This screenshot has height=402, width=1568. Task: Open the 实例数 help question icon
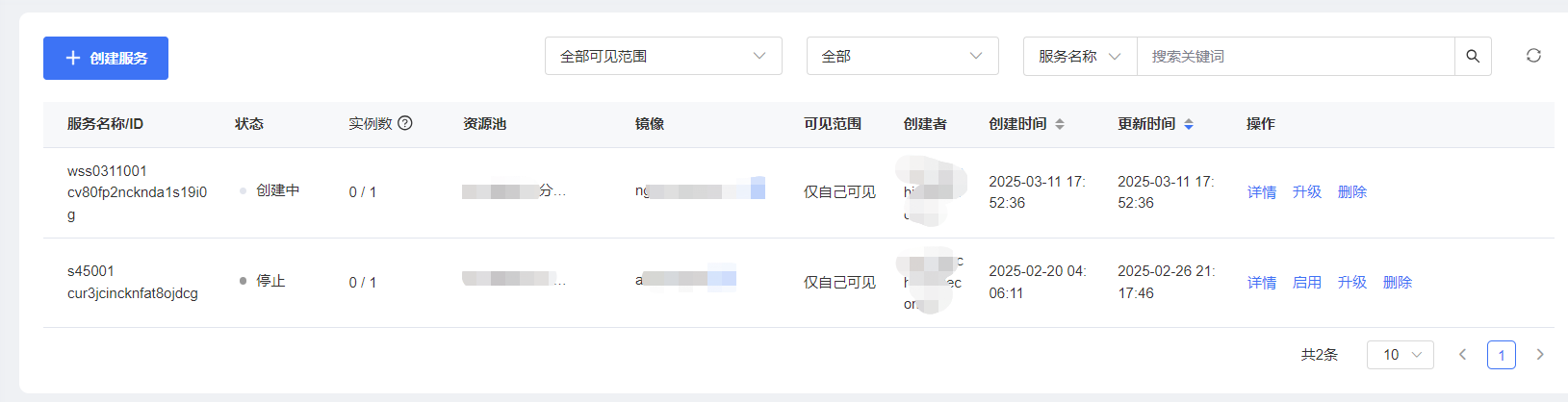405,123
